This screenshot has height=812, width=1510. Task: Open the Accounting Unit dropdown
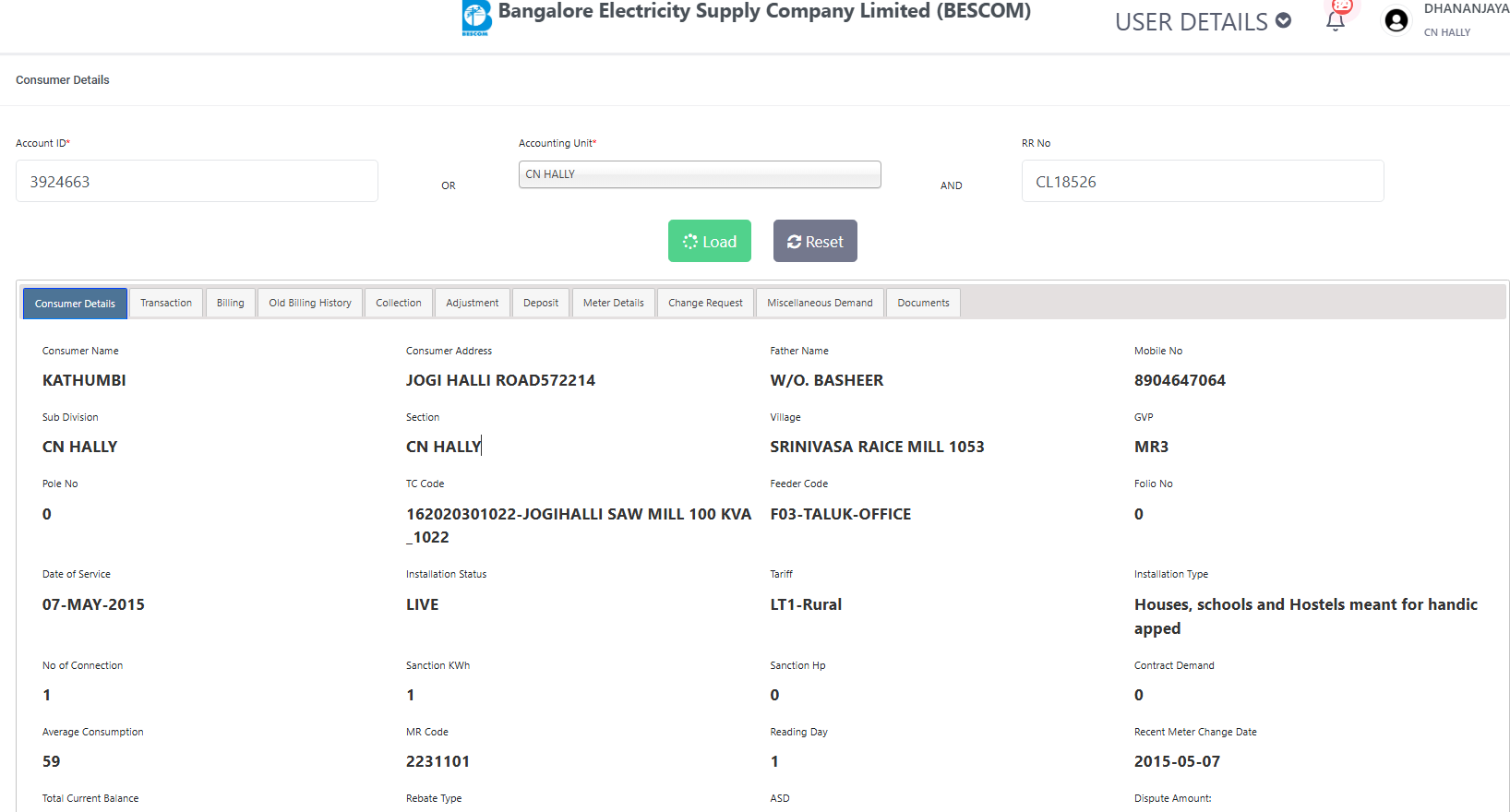tap(700, 174)
